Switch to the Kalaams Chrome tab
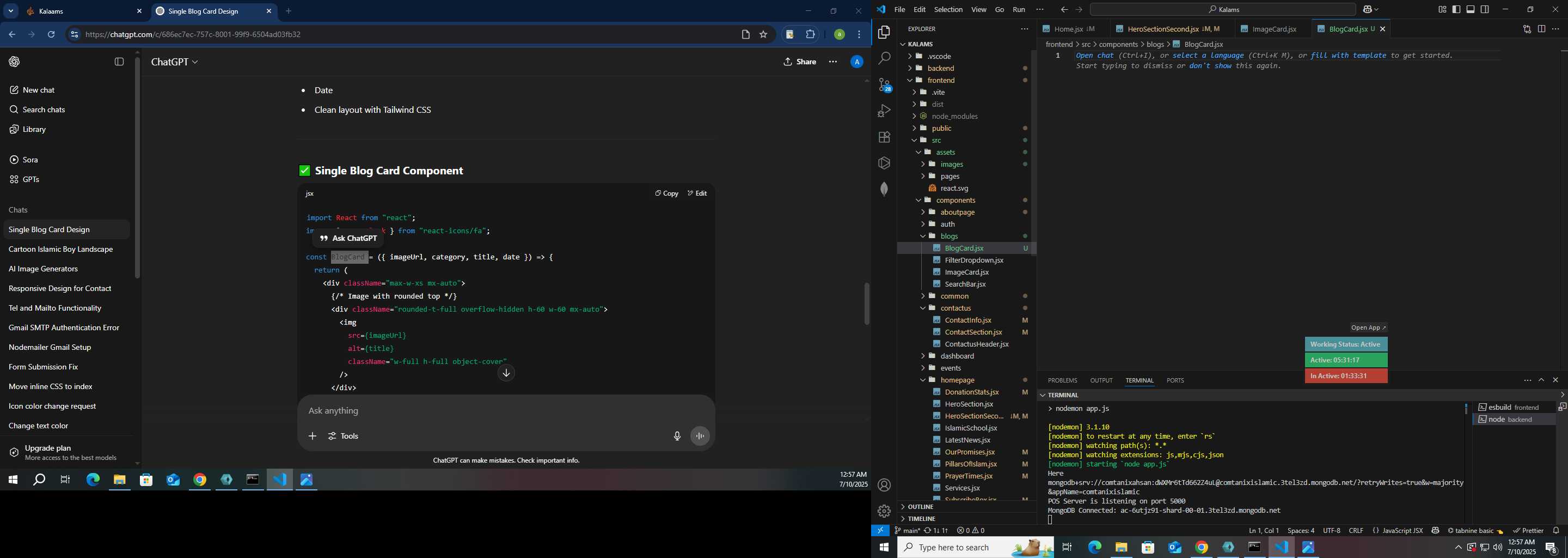 click(x=83, y=11)
